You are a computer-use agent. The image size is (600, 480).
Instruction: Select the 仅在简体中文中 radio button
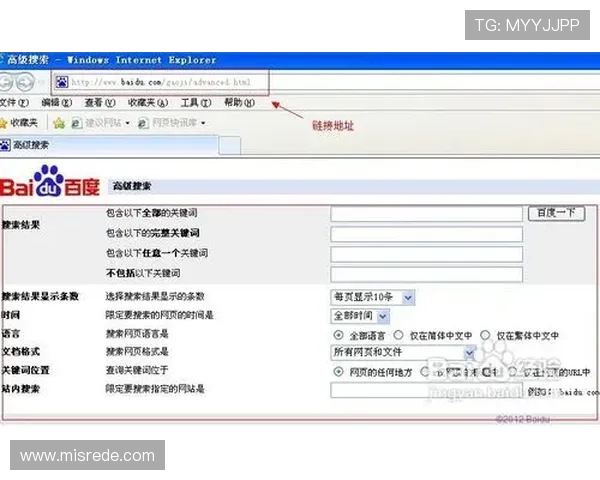[x=398, y=335]
